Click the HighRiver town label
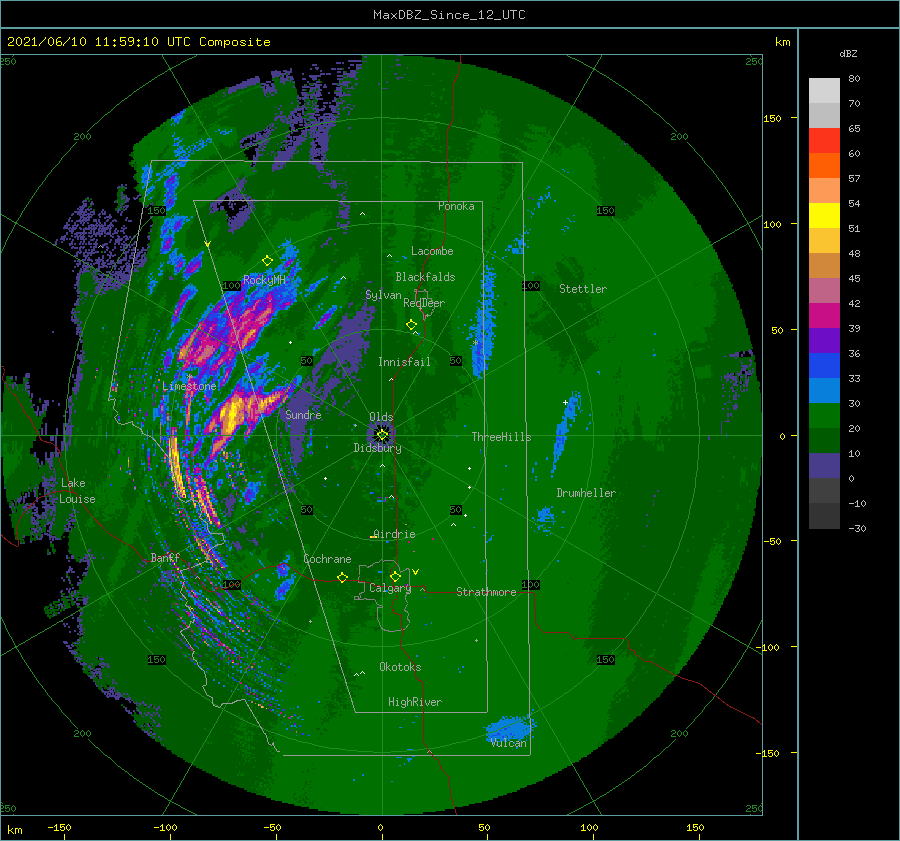900x841 pixels. (x=415, y=702)
